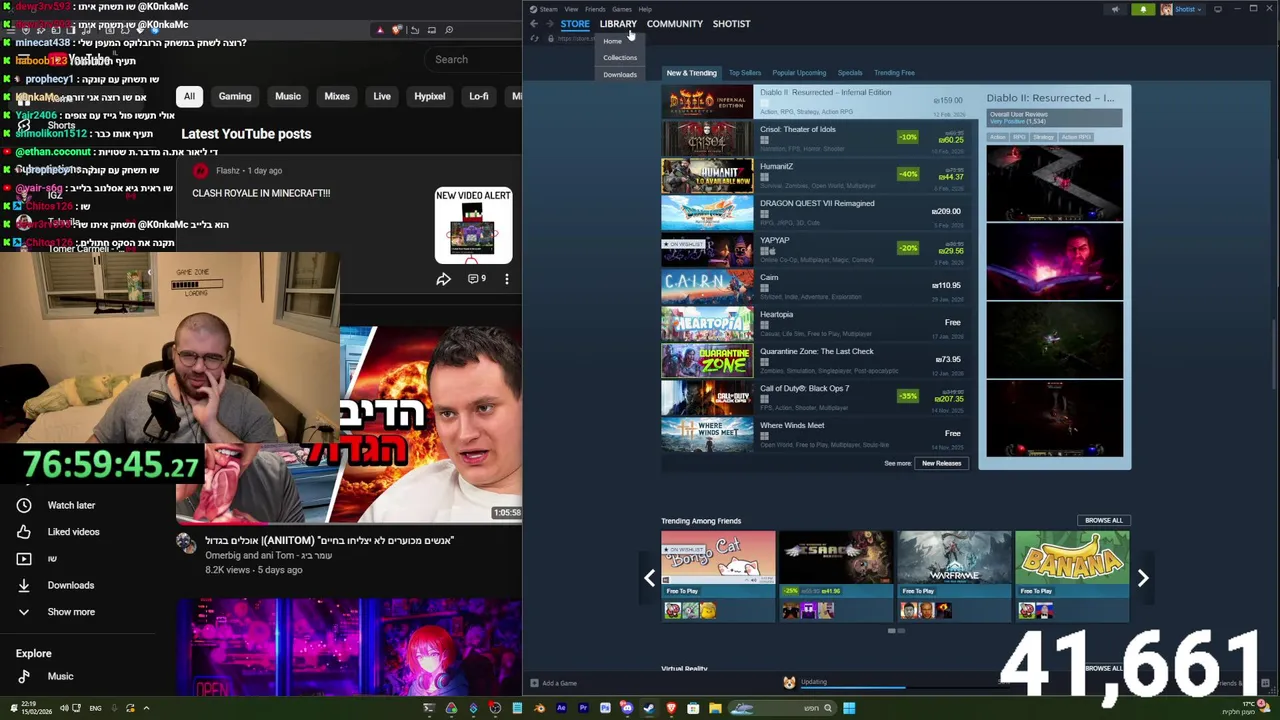Image resolution: width=1280 pixels, height=720 pixels.
Task: Select Downloads in the Library dropdown
Action: pyautogui.click(x=620, y=75)
